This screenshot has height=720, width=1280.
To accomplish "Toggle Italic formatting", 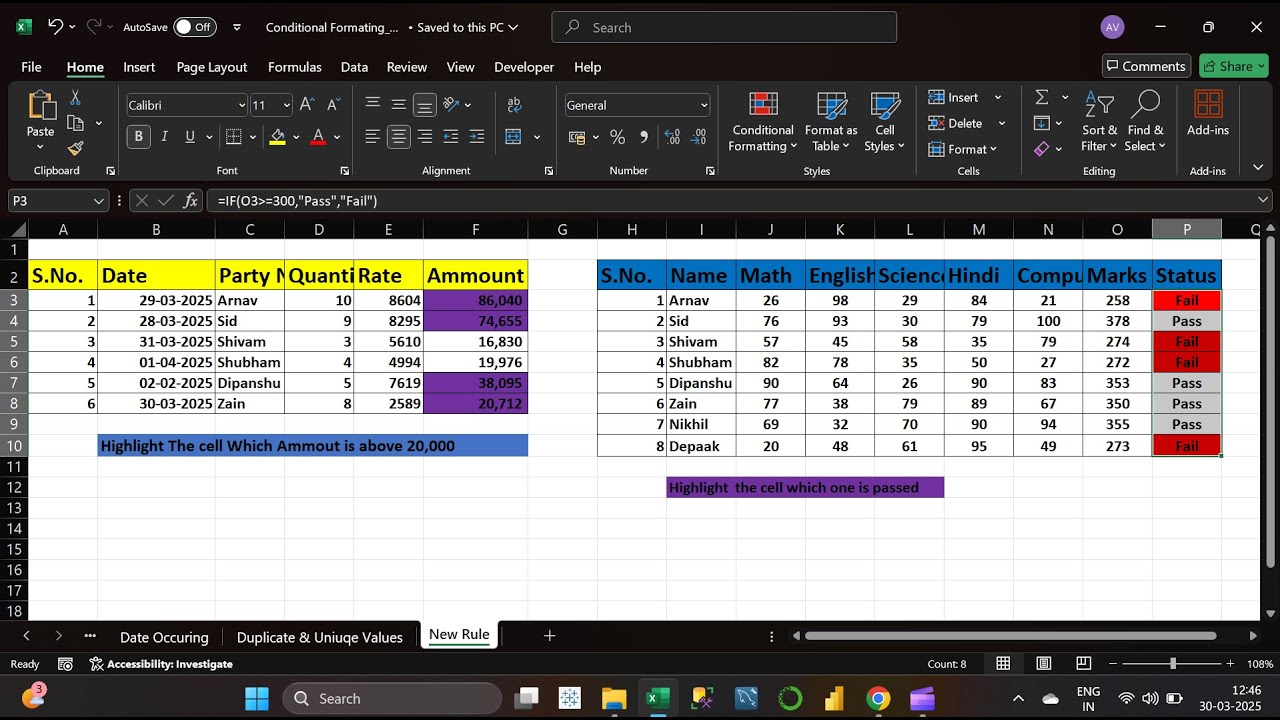I will pyautogui.click(x=164, y=137).
